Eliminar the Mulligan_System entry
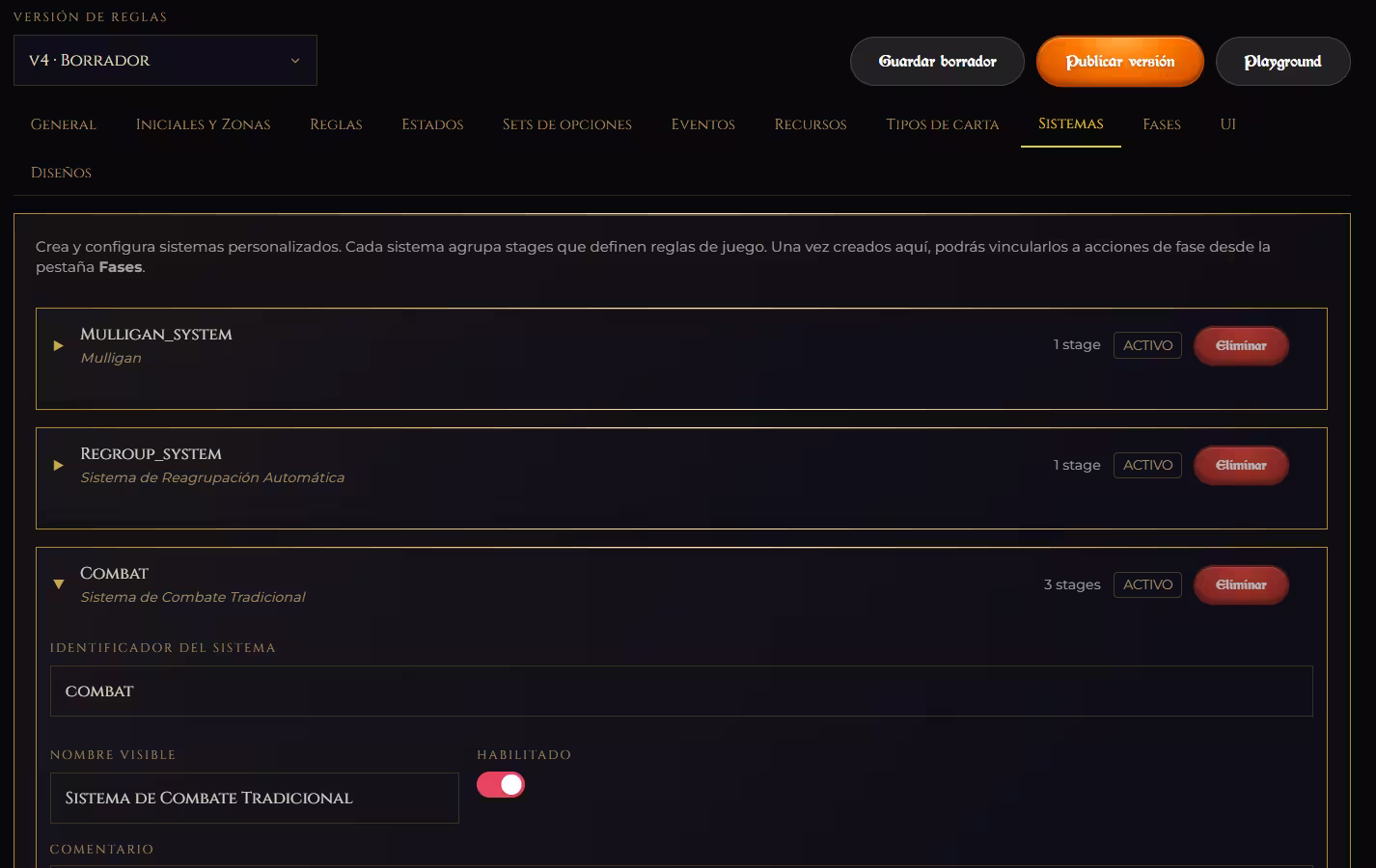The image size is (1376, 868). pyautogui.click(x=1241, y=345)
